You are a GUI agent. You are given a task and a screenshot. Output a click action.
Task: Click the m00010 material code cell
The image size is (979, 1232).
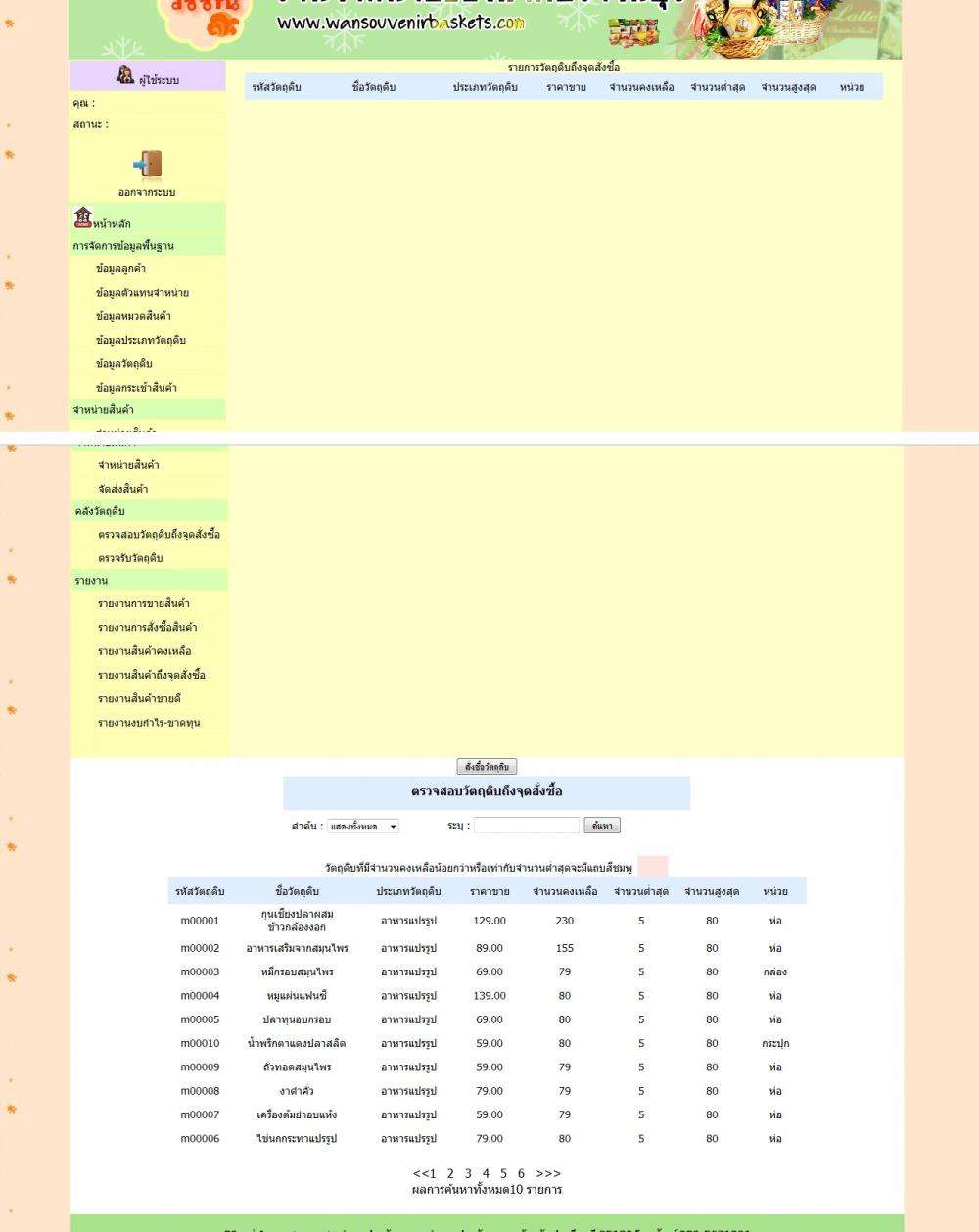[x=200, y=1043]
